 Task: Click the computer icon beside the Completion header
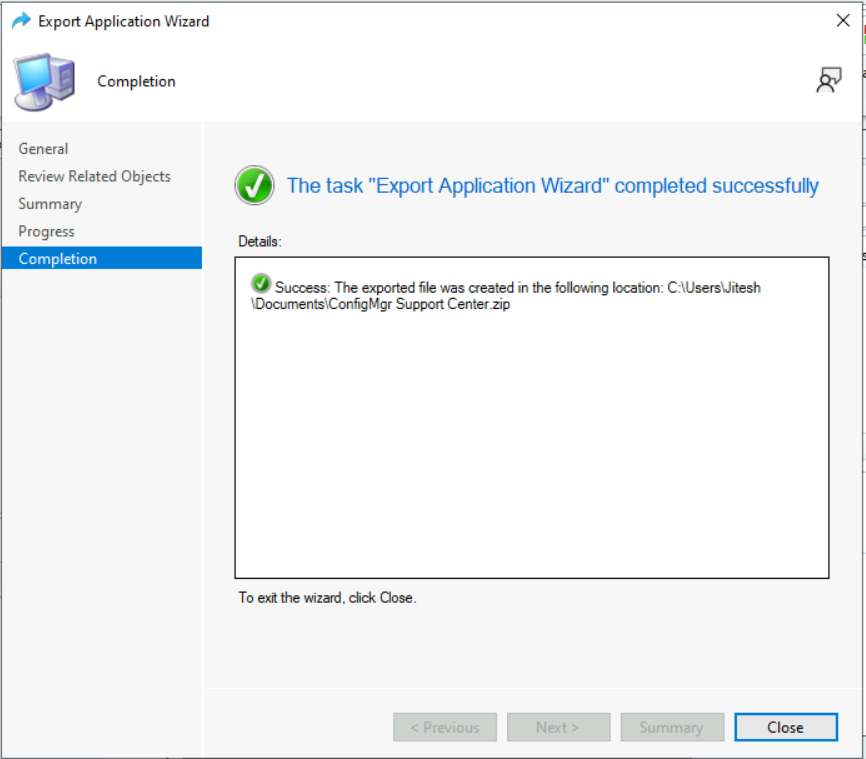44,82
